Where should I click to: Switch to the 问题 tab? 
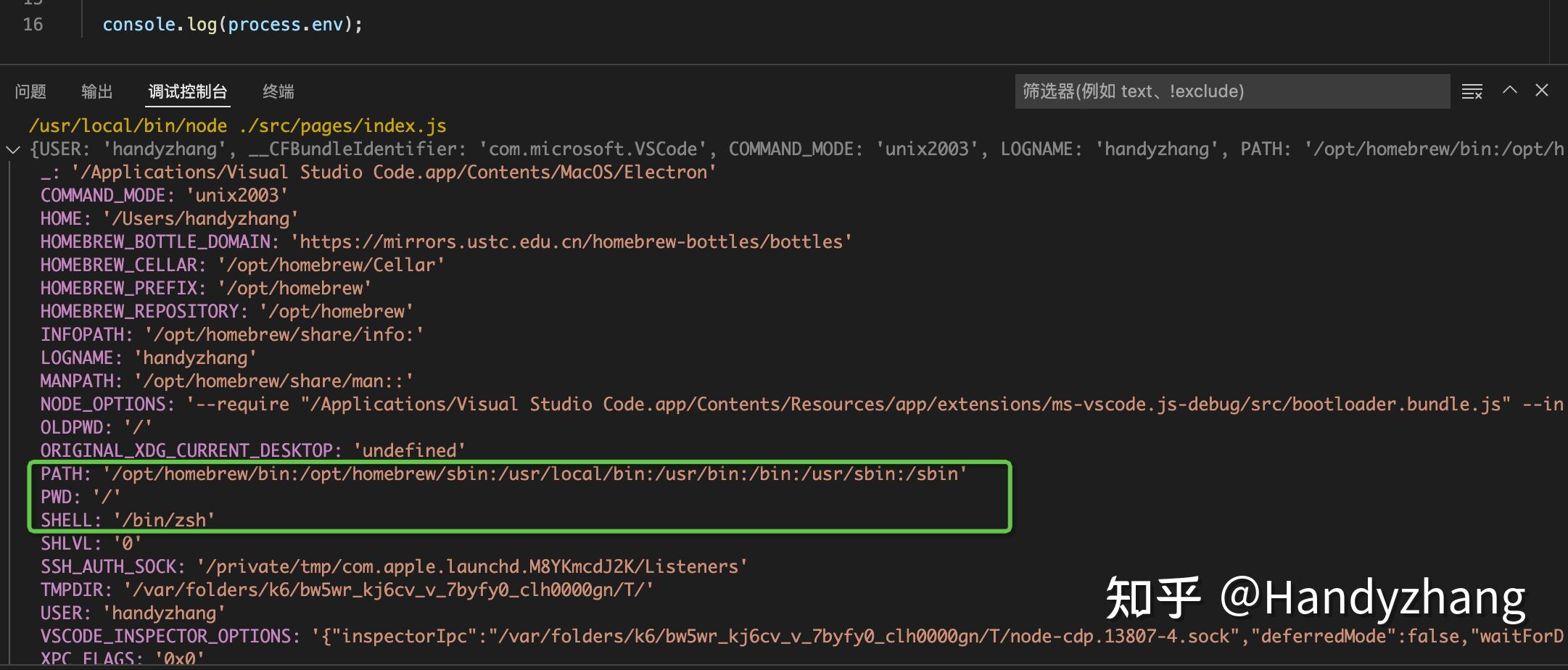pyautogui.click(x=30, y=91)
